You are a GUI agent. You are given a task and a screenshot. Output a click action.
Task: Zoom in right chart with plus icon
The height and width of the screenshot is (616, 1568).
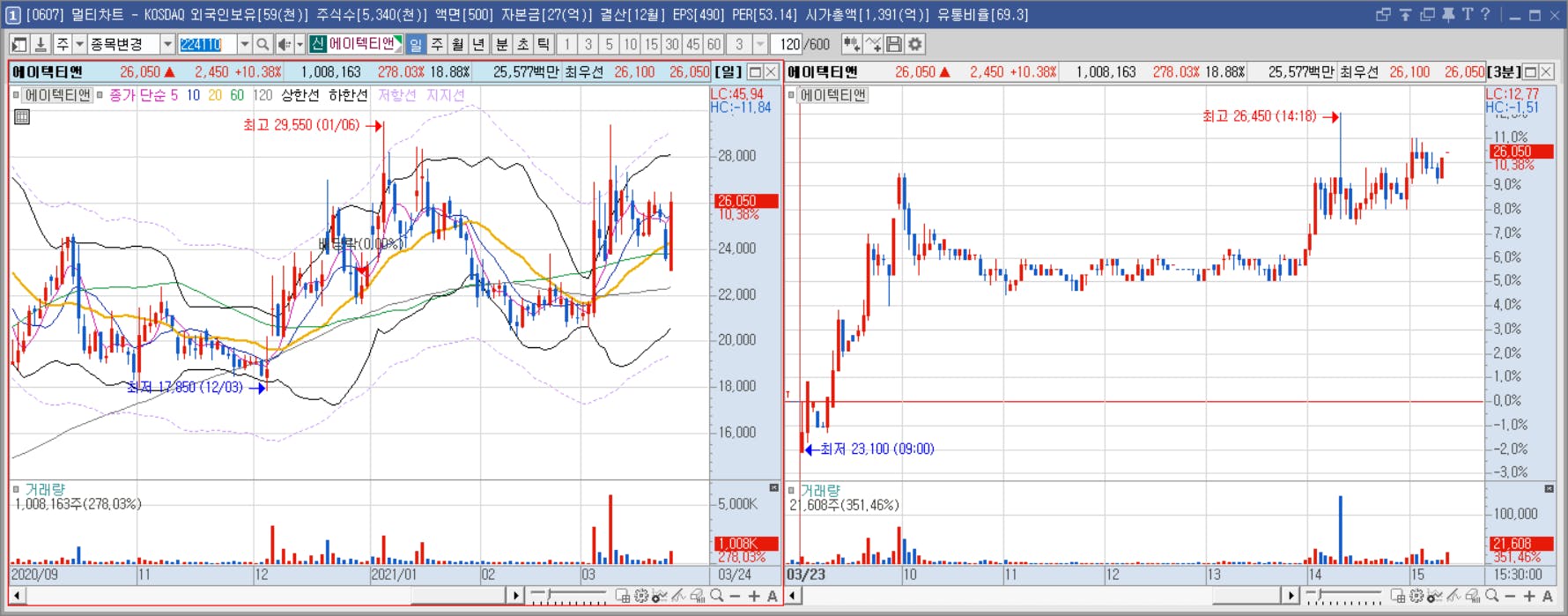coord(1529,596)
